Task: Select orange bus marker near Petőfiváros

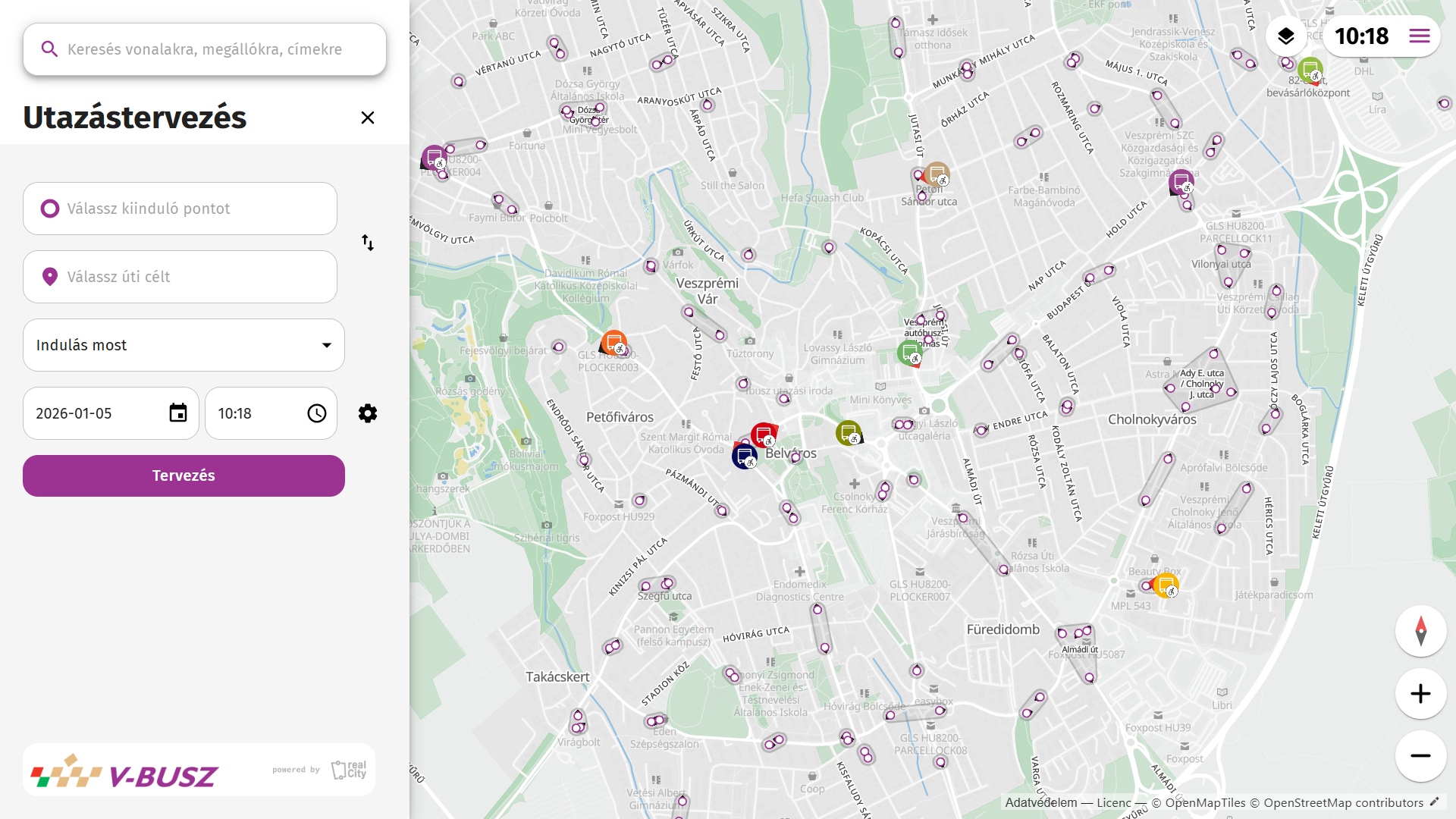Action: point(613,343)
